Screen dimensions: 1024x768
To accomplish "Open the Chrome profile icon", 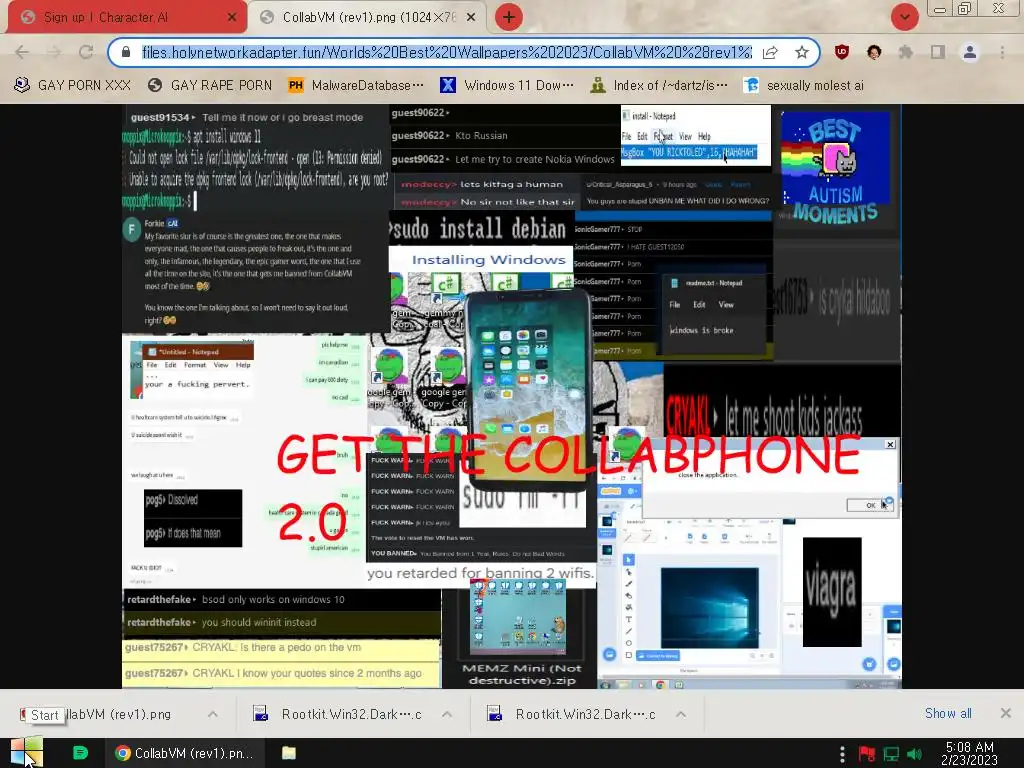I will pos(970,52).
